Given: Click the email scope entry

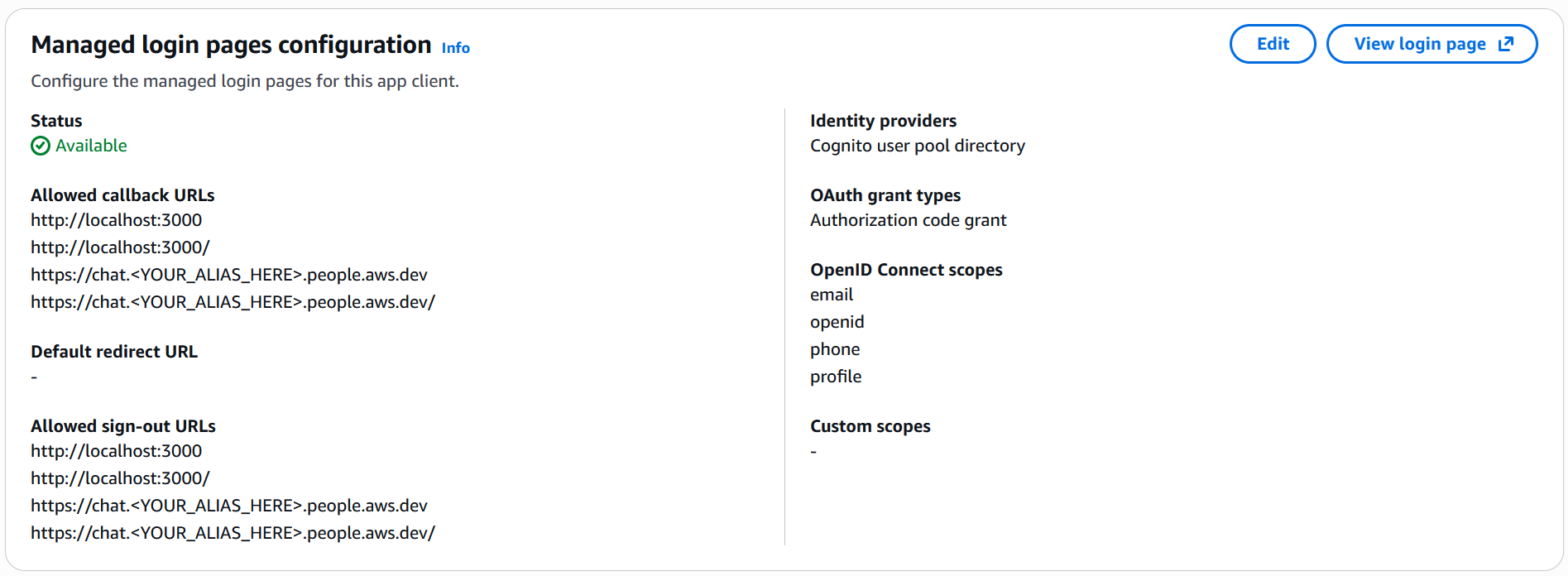Looking at the screenshot, I should (832, 294).
